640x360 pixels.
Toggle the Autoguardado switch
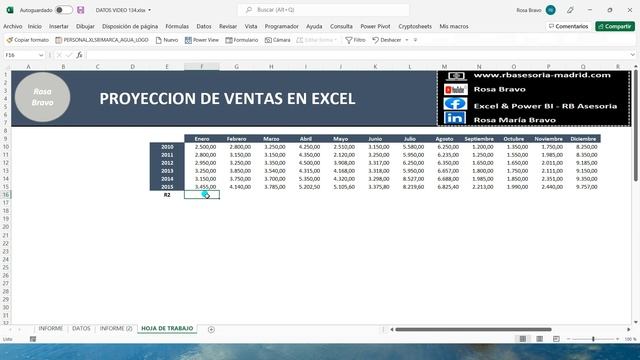pos(64,10)
